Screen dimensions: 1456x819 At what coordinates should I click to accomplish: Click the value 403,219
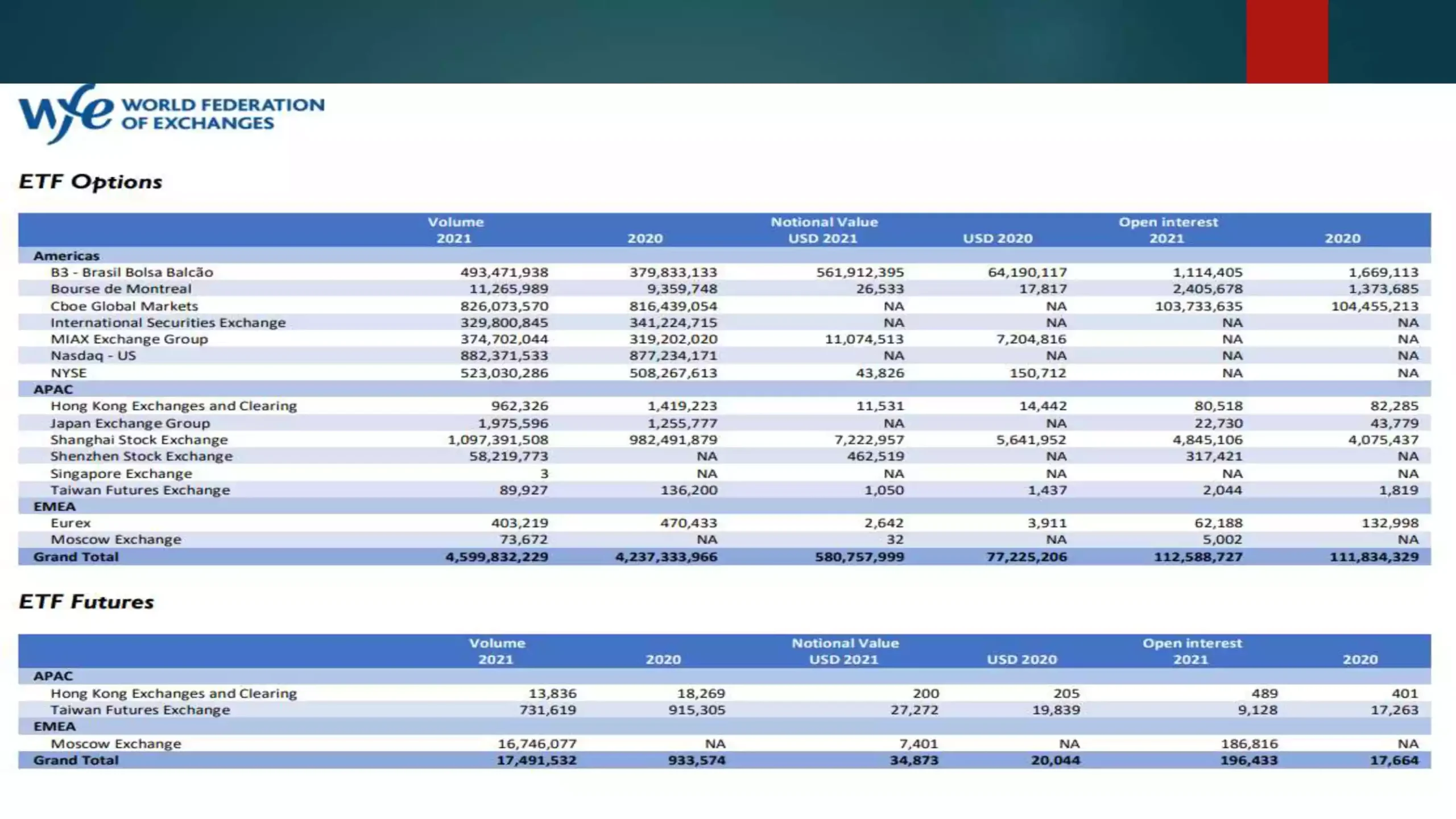pyautogui.click(x=520, y=523)
